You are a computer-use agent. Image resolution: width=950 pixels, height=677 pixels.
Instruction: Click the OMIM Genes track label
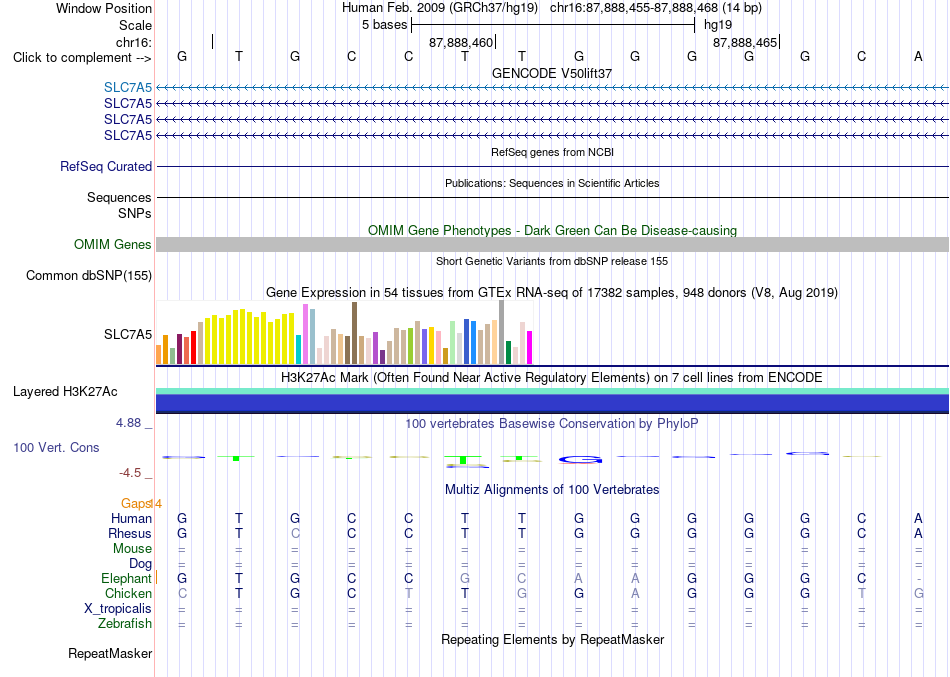coord(113,244)
